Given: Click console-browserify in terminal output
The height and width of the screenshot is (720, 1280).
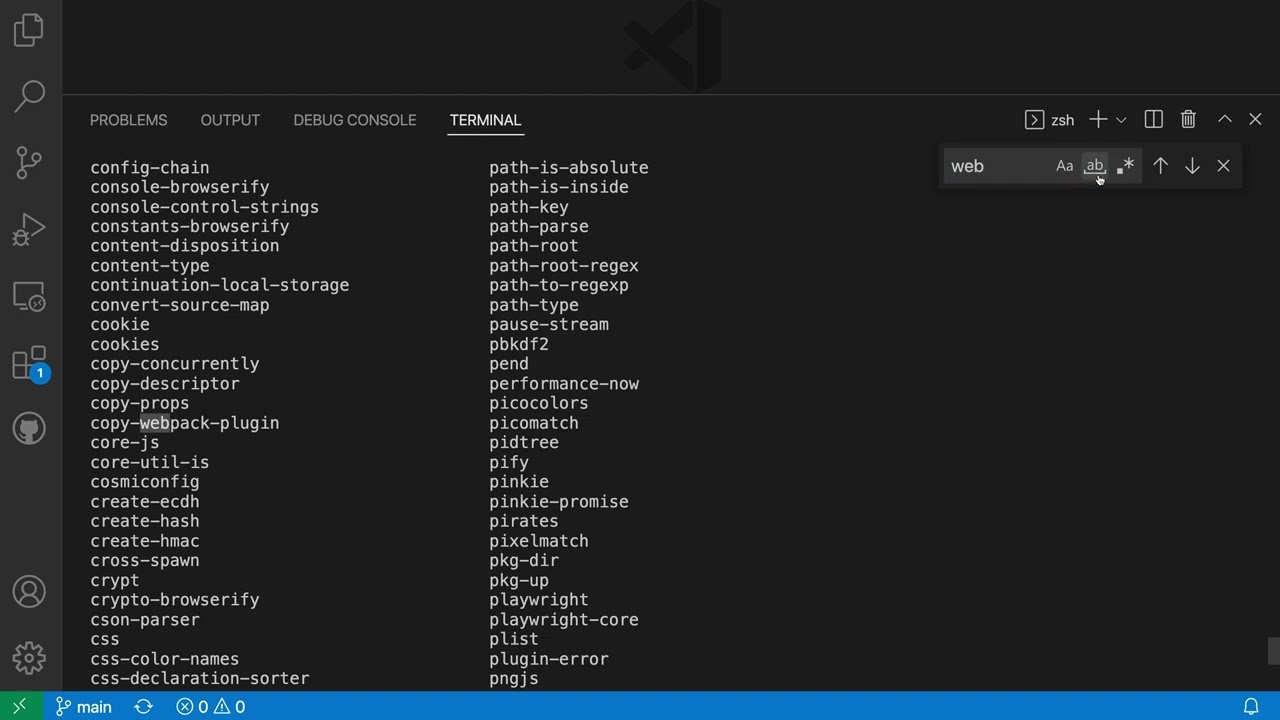Looking at the screenshot, I should (x=180, y=187).
